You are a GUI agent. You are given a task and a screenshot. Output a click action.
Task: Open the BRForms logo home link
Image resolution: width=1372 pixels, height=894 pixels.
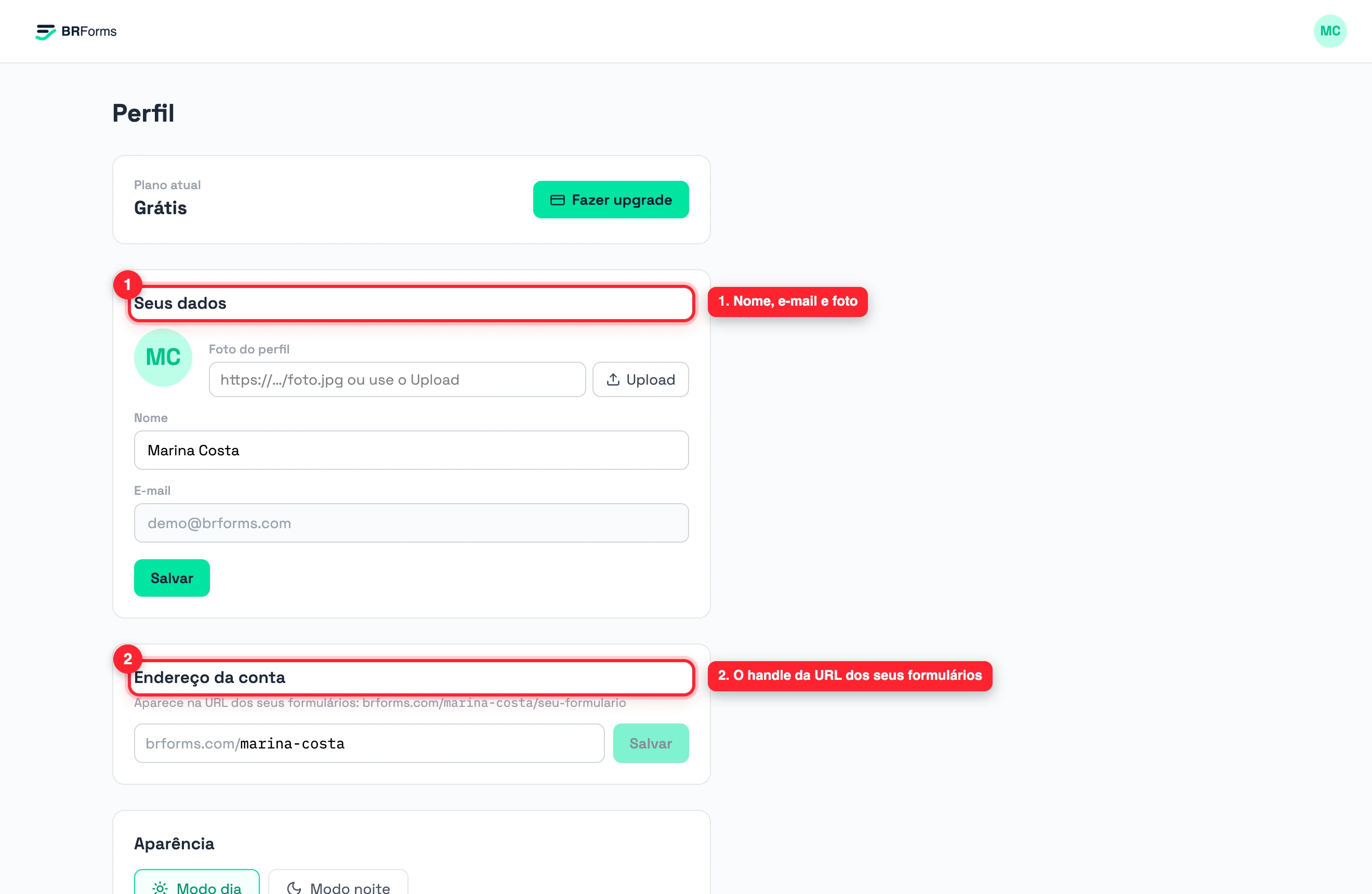click(x=76, y=31)
